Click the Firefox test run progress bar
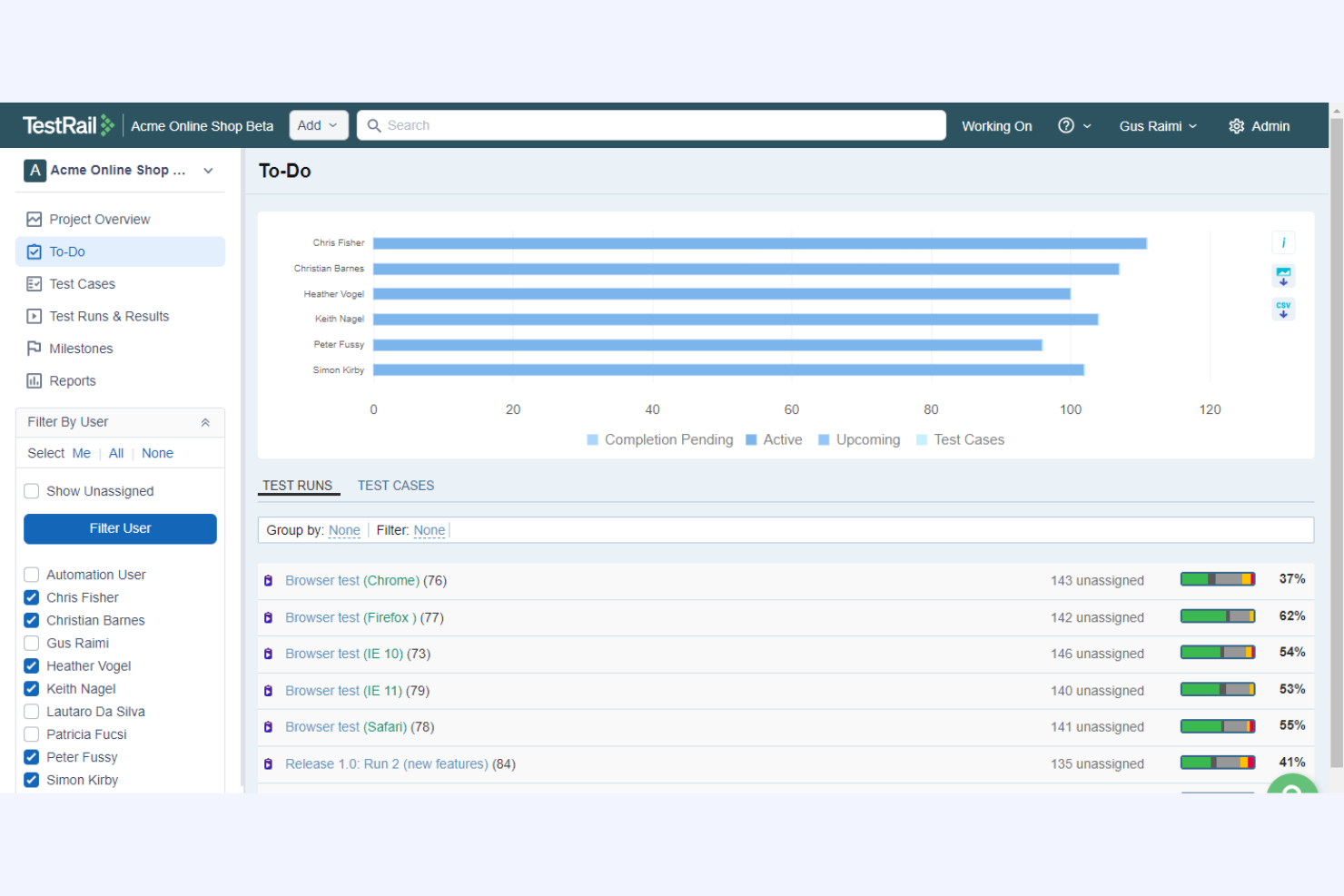This screenshot has height=896, width=1344. pos(1217,615)
